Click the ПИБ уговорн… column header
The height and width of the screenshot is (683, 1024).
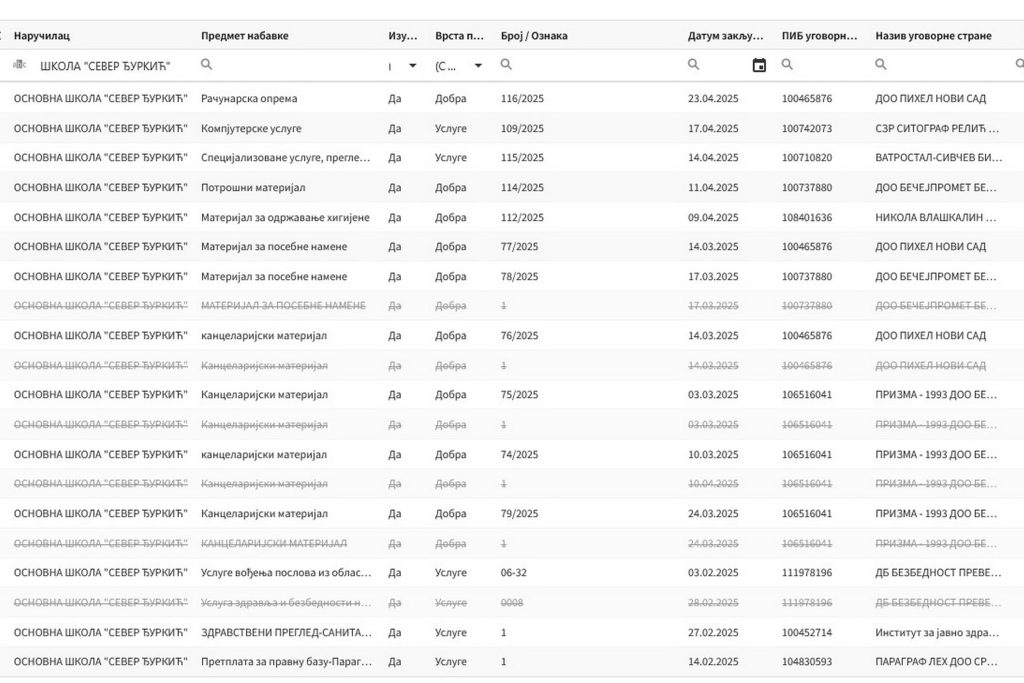(x=820, y=36)
